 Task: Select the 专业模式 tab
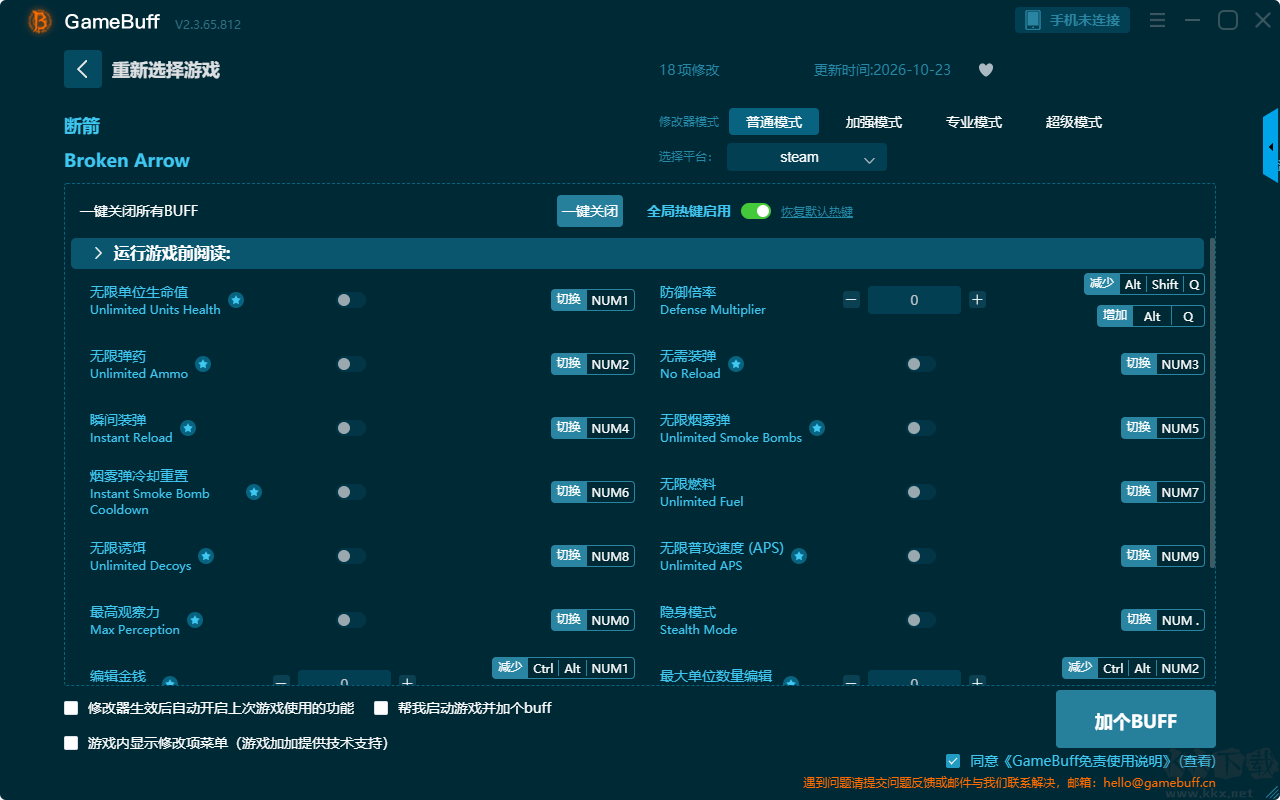click(974, 122)
